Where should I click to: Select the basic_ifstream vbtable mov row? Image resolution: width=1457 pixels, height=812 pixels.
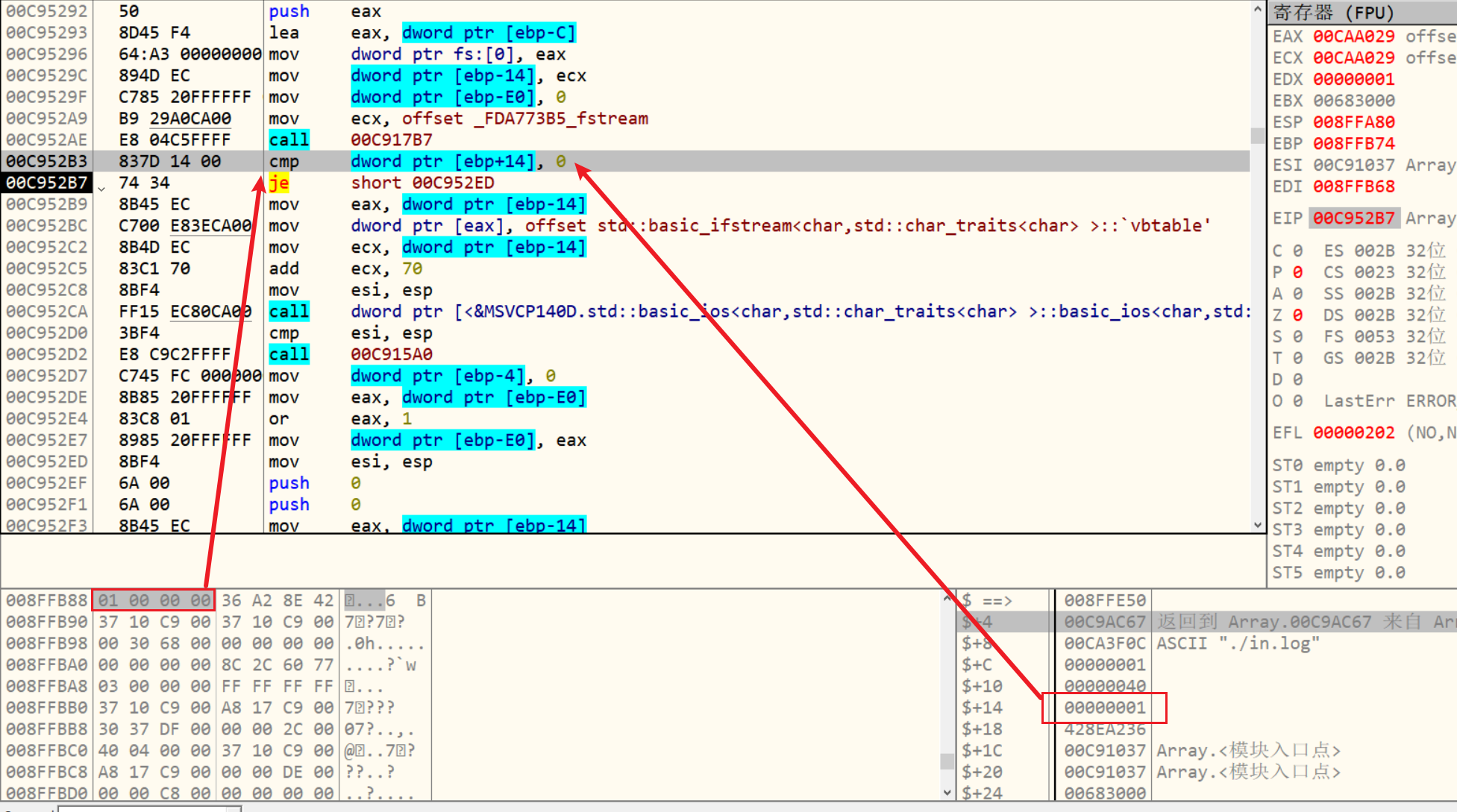click(625, 226)
